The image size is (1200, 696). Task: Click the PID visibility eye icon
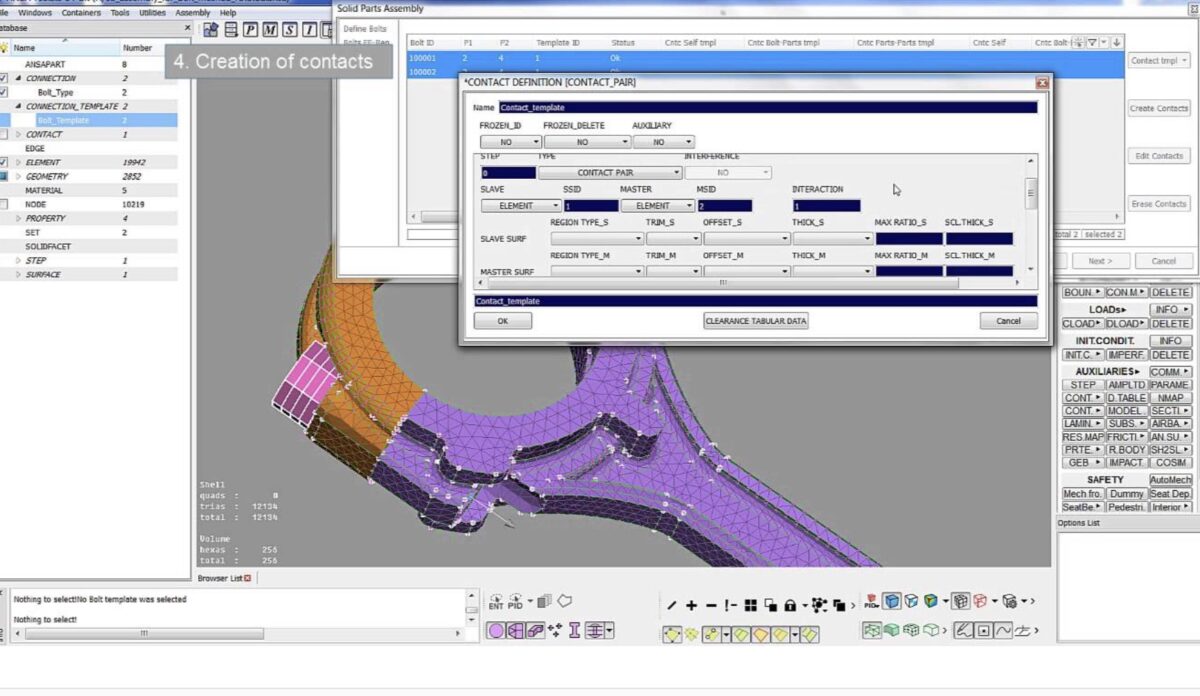point(516,602)
